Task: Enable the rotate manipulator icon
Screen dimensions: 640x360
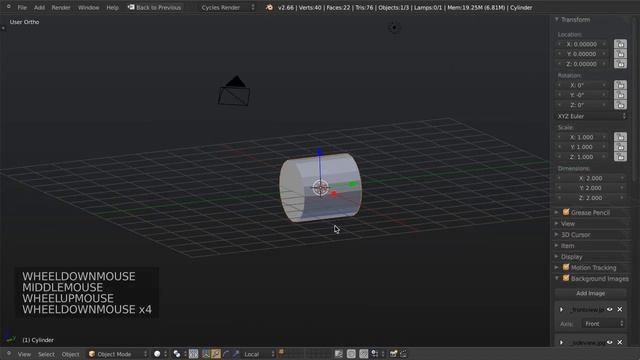Action: (x=226, y=354)
